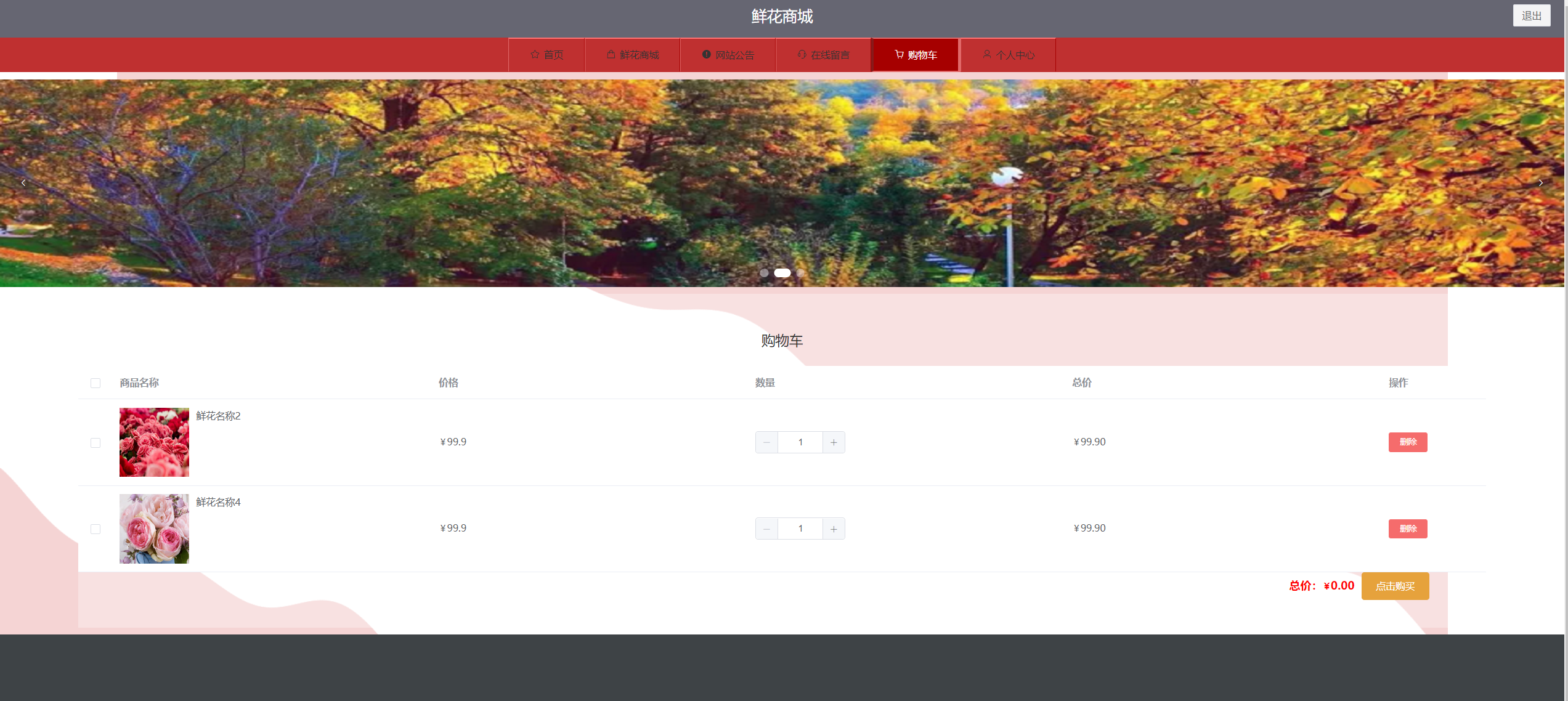This screenshot has width=1568, height=701.
Task: Advance to next banner slide arrow
Action: click(1540, 183)
